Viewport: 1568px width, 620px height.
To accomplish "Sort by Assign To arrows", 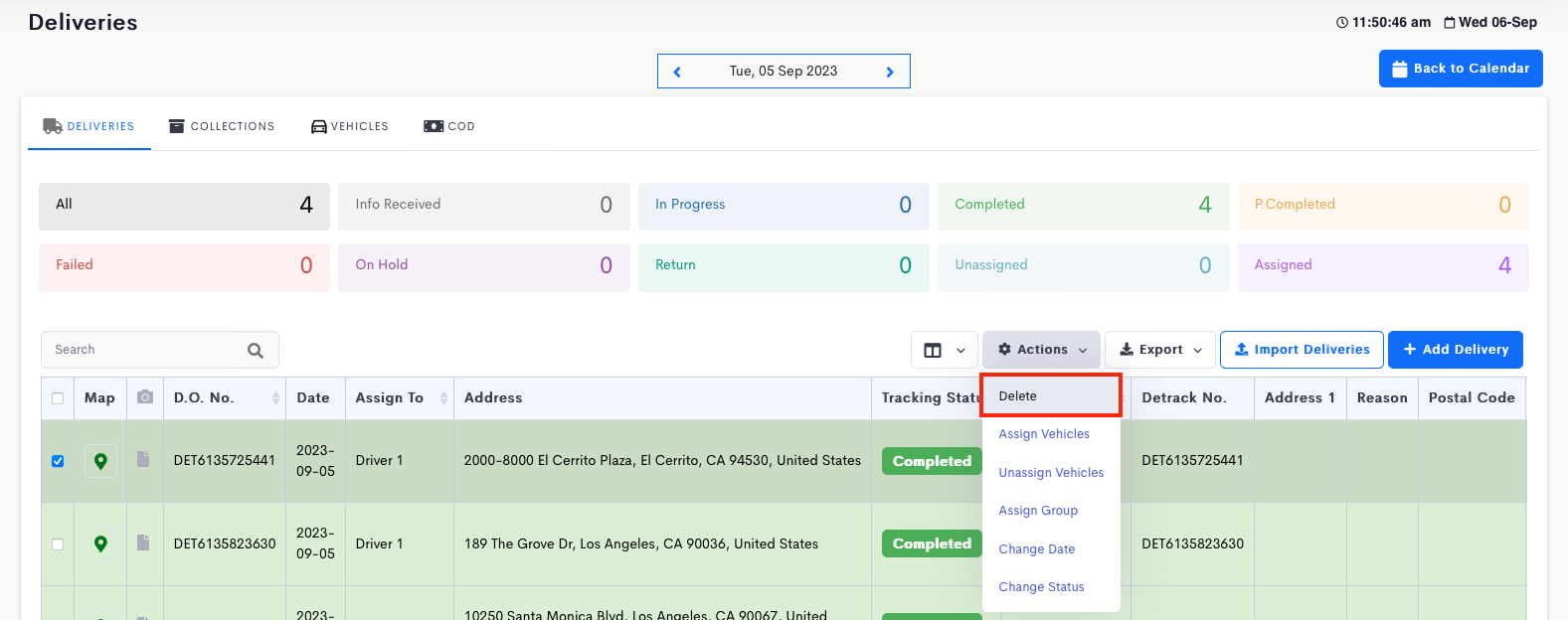I will point(443,397).
